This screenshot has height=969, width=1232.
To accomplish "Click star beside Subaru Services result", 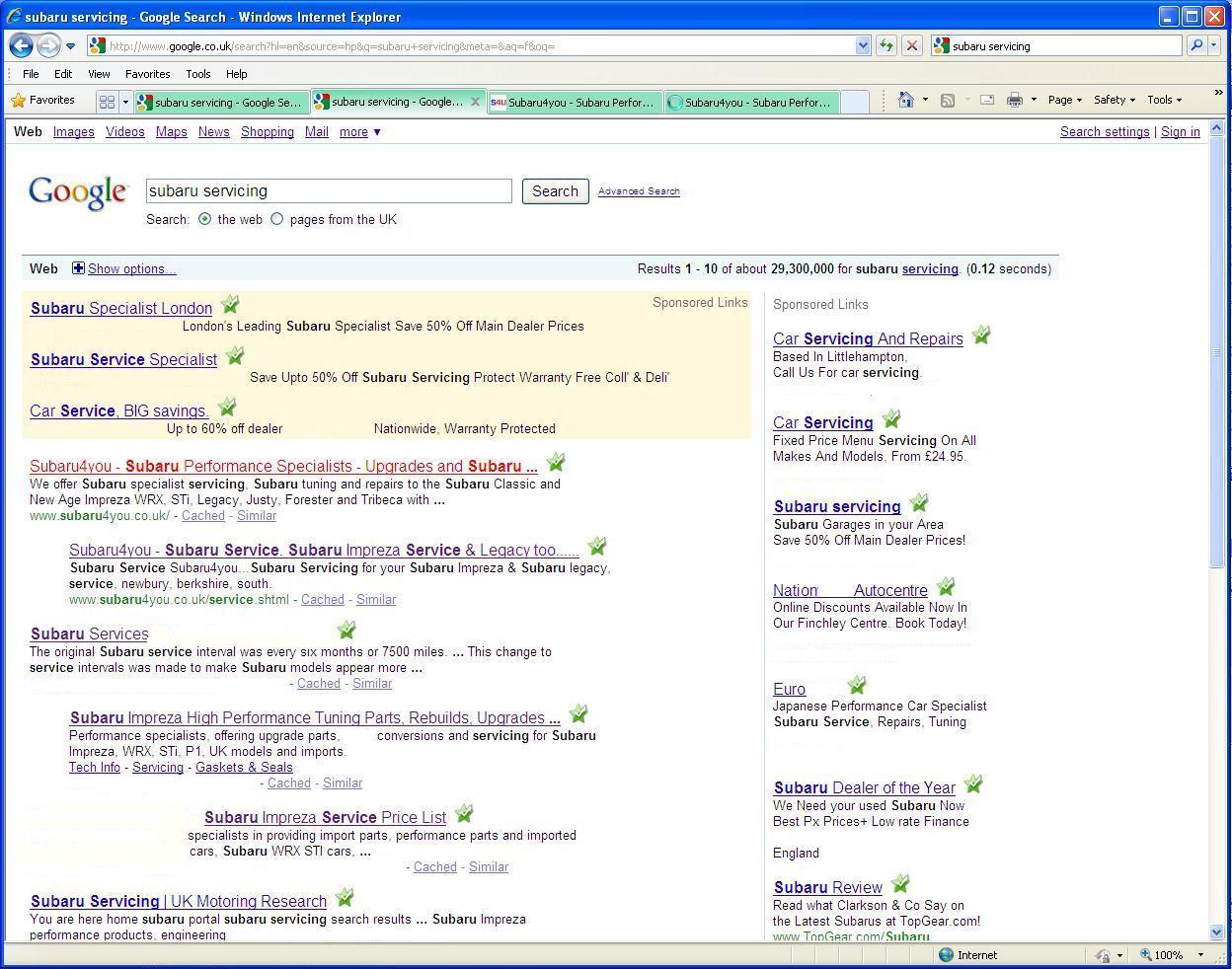I will tap(346, 630).
